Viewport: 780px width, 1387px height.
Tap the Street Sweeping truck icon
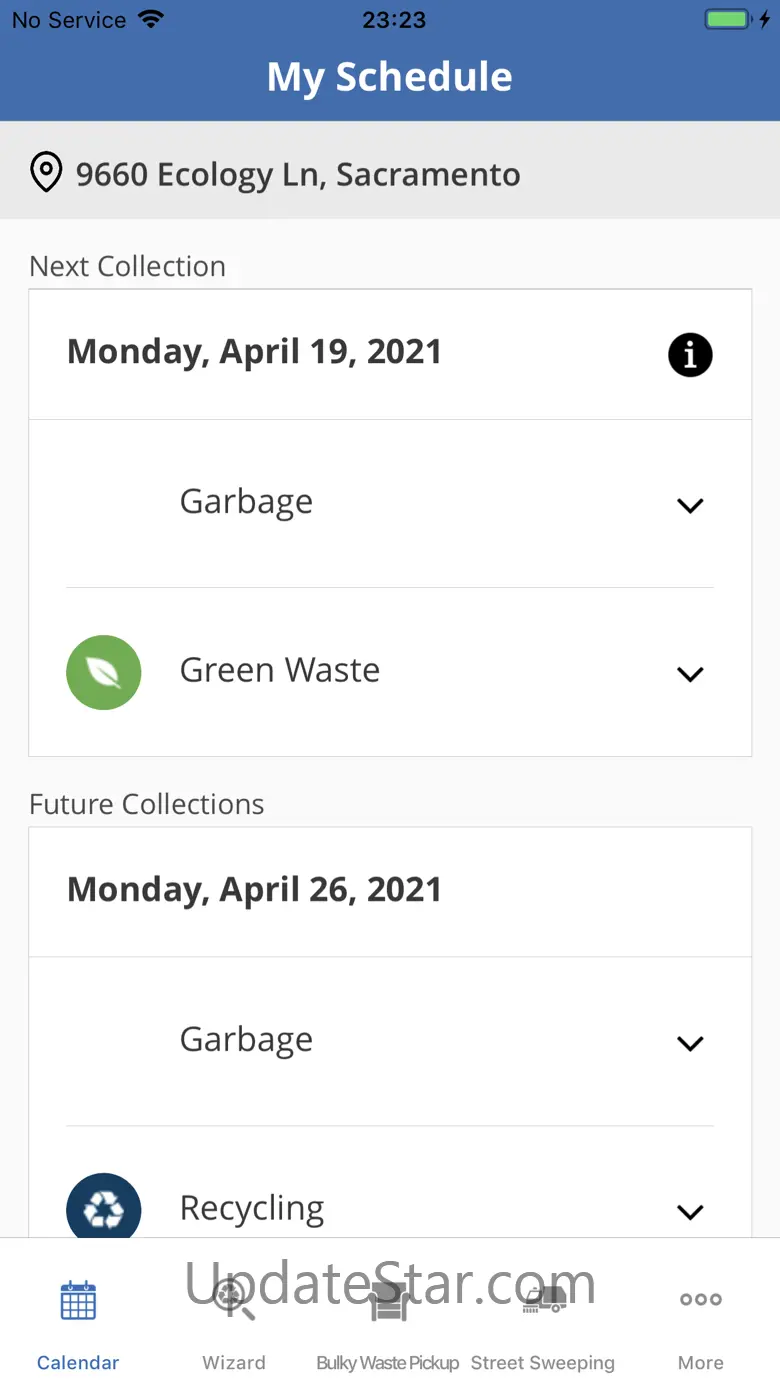[544, 1300]
